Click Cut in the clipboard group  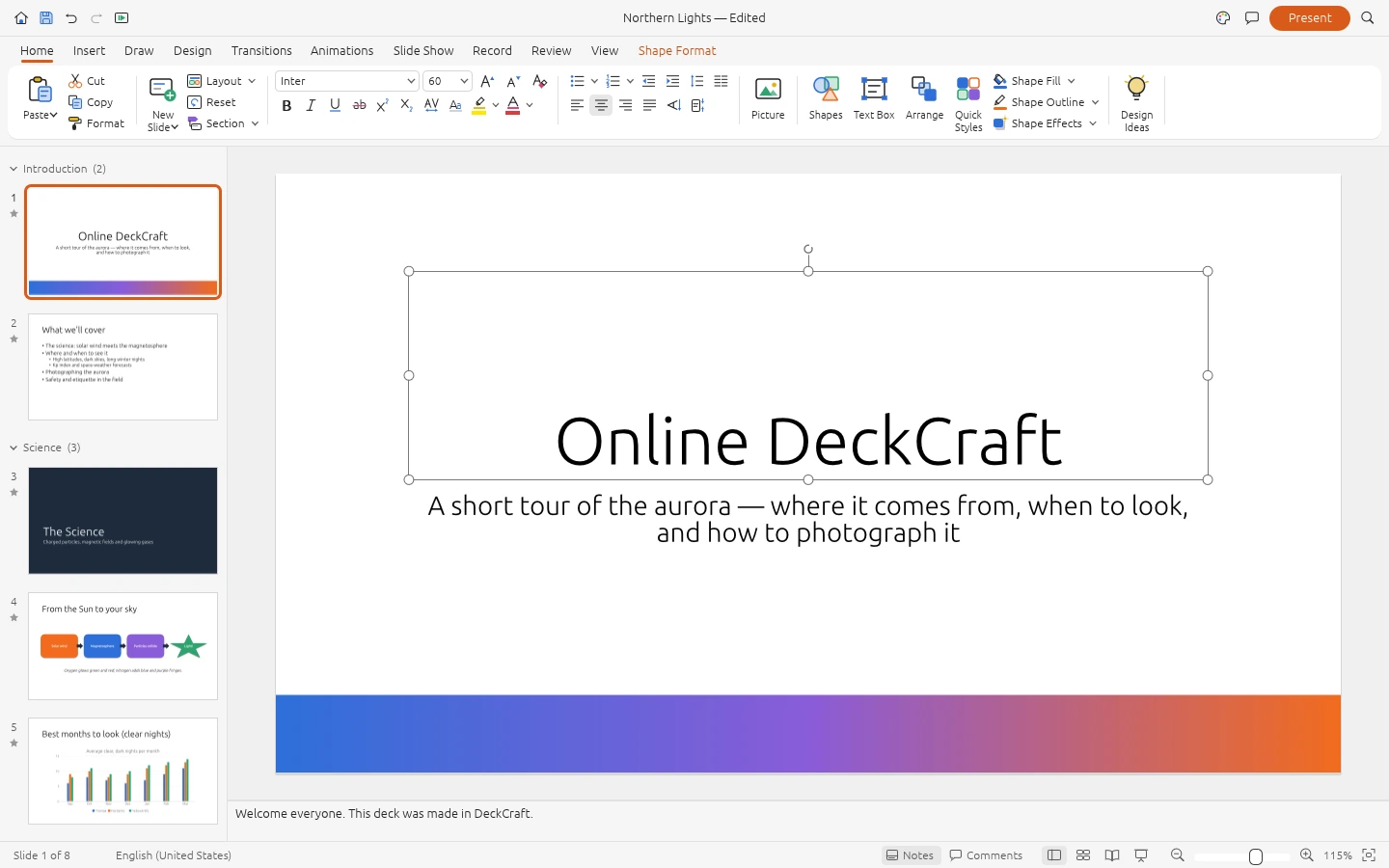pyautogui.click(x=87, y=81)
